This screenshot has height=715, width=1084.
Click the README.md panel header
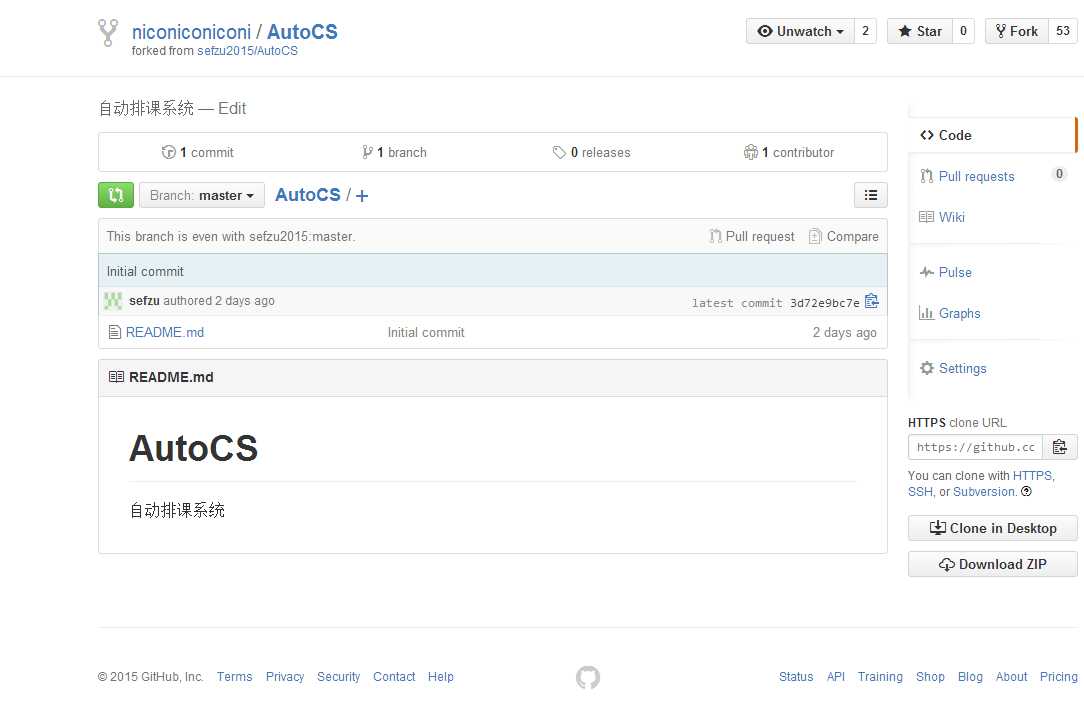[x=492, y=378]
